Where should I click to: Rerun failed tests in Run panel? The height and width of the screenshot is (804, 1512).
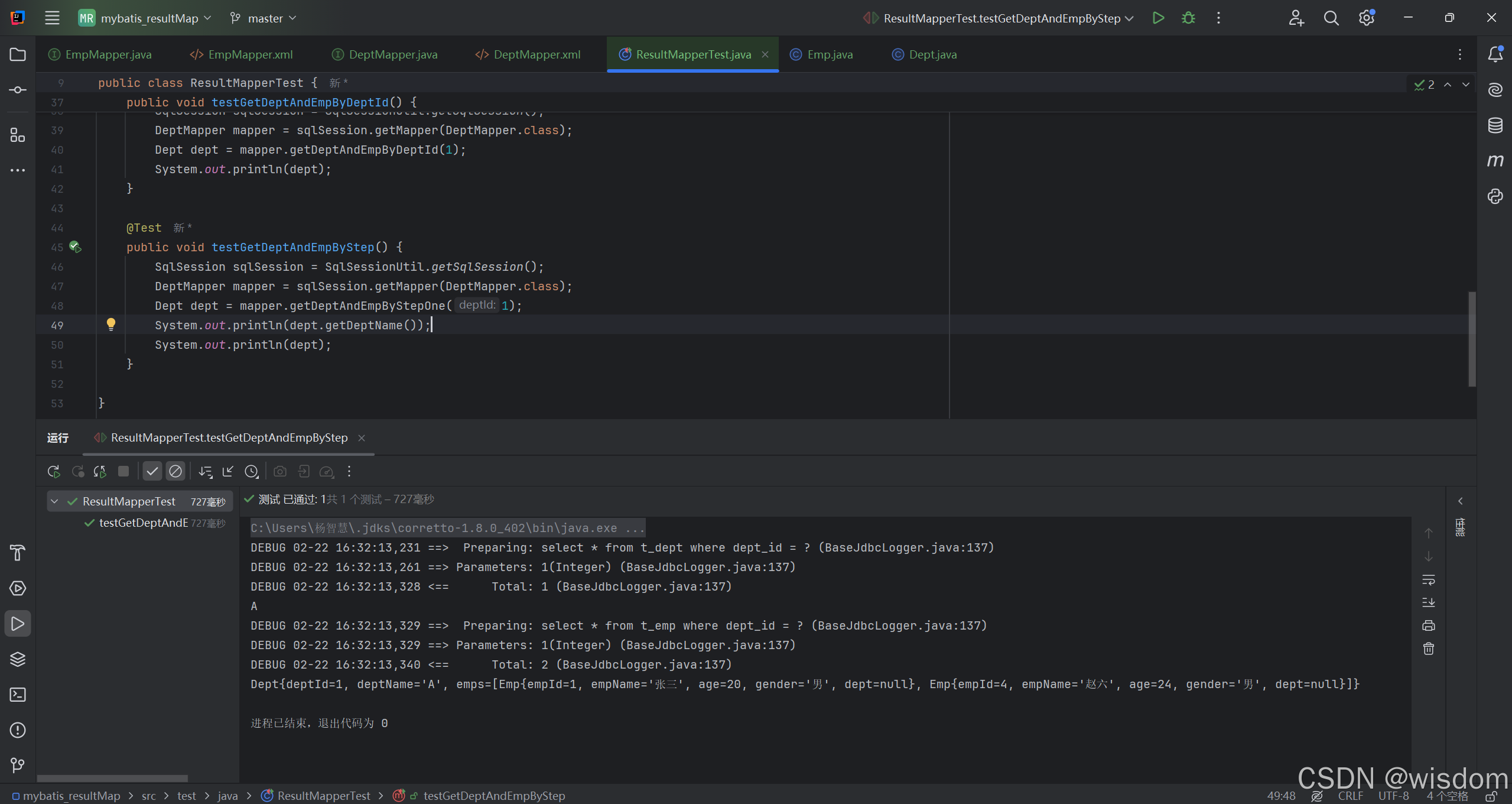coord(77,471)
